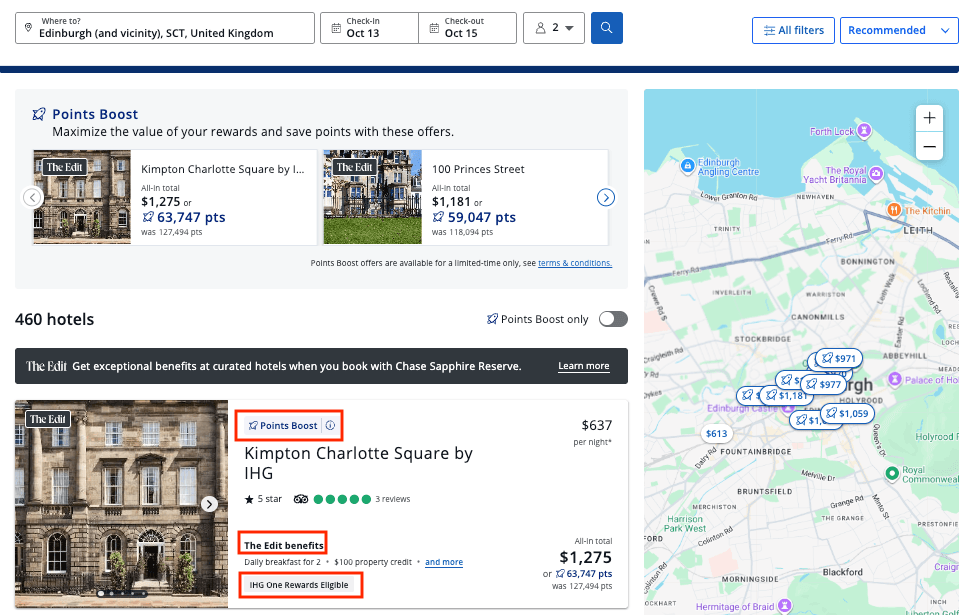Click the Points Boost info icon
Screen dimensions: 966x615
pyautogui.click(x=330, y=426)
